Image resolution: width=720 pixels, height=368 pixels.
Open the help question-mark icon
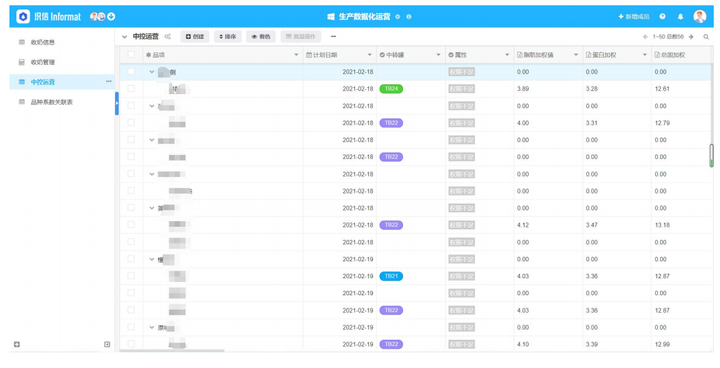tap(662, 17)
